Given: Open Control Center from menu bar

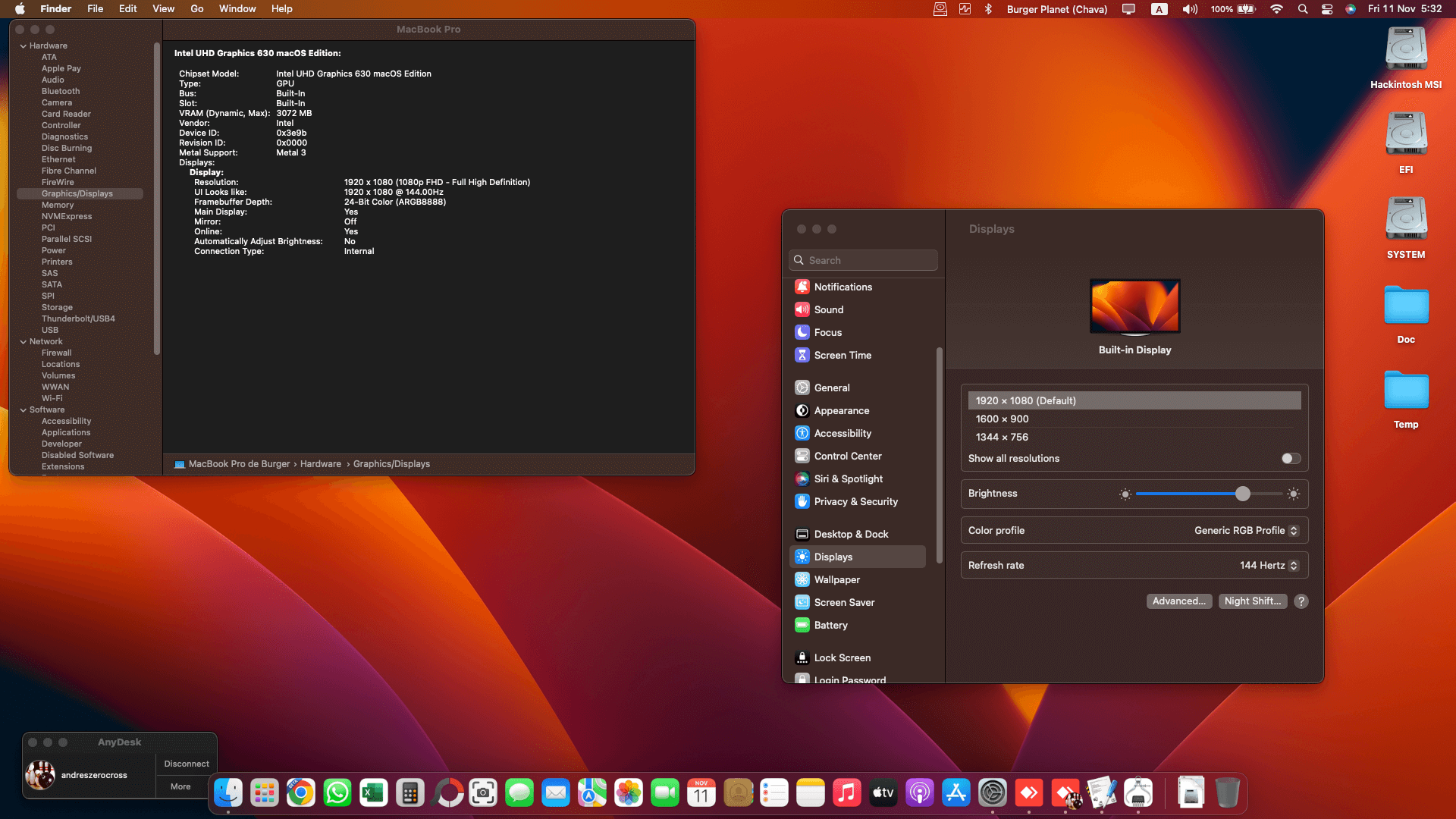Looking at the screenshot, I should point(1327,9).
